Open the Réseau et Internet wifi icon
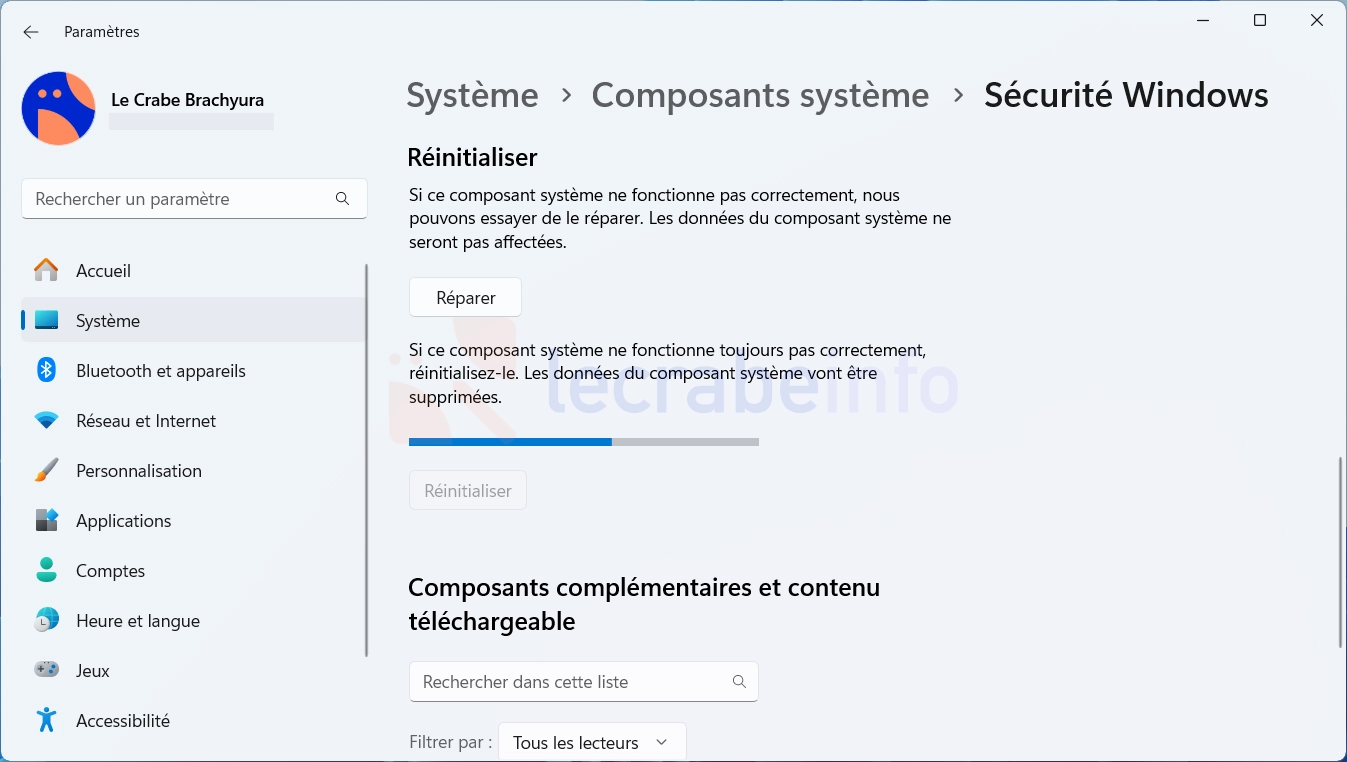Screen dimensions: 1347x762 (x=46, y=421)
